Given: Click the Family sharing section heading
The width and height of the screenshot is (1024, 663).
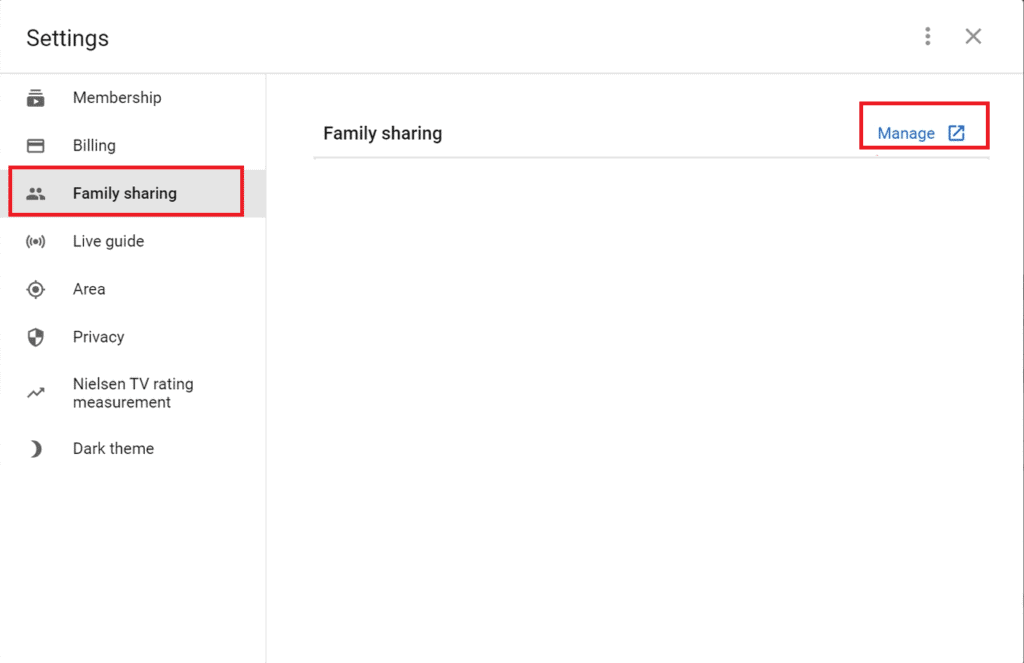Looking at the screenshot, I should tap(382, 132).
